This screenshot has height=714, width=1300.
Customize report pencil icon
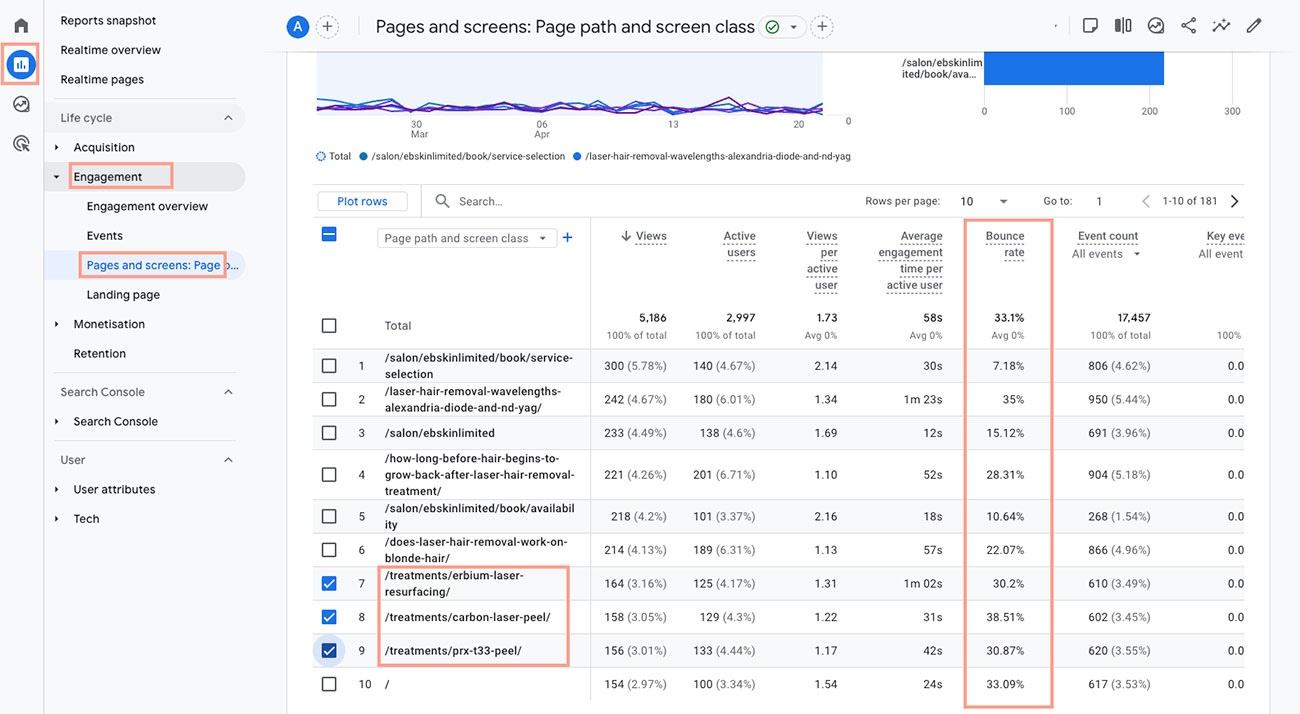click(1254, 26)
